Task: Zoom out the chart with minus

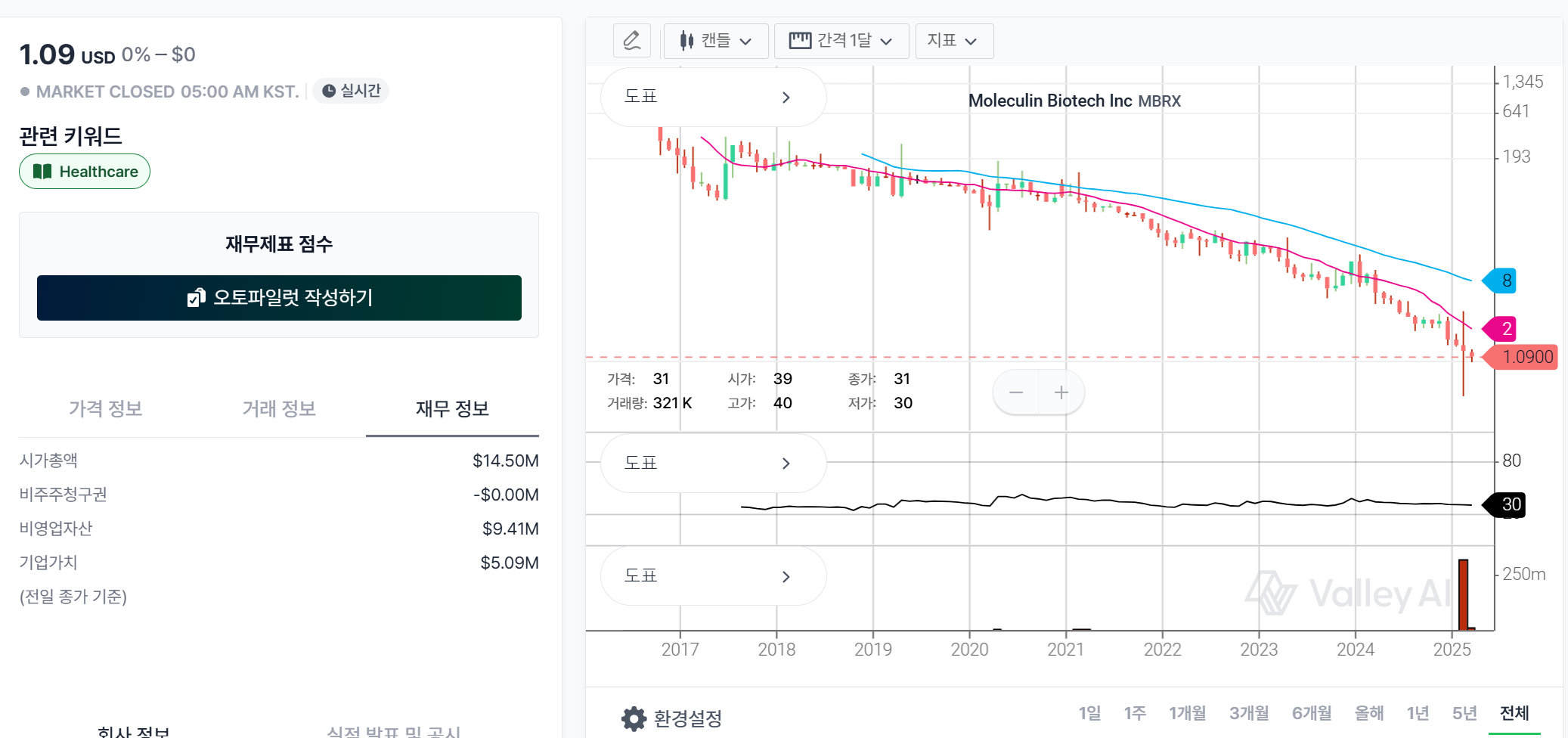Action: 1016,392
